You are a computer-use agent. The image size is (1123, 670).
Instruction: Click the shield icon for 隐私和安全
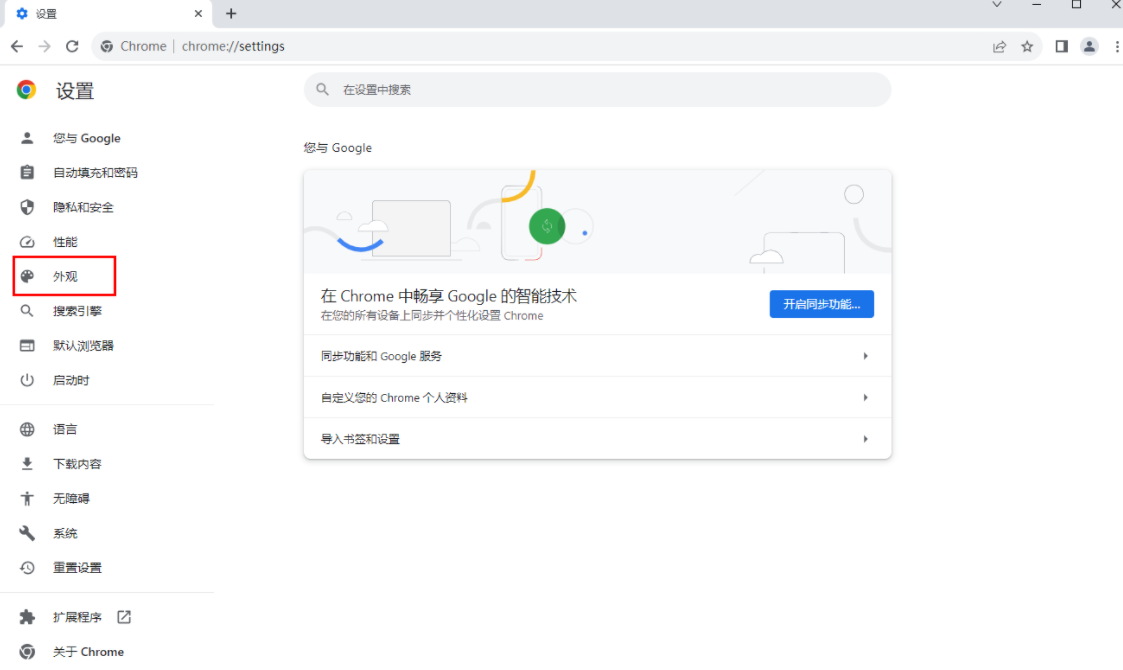(27, 207)
